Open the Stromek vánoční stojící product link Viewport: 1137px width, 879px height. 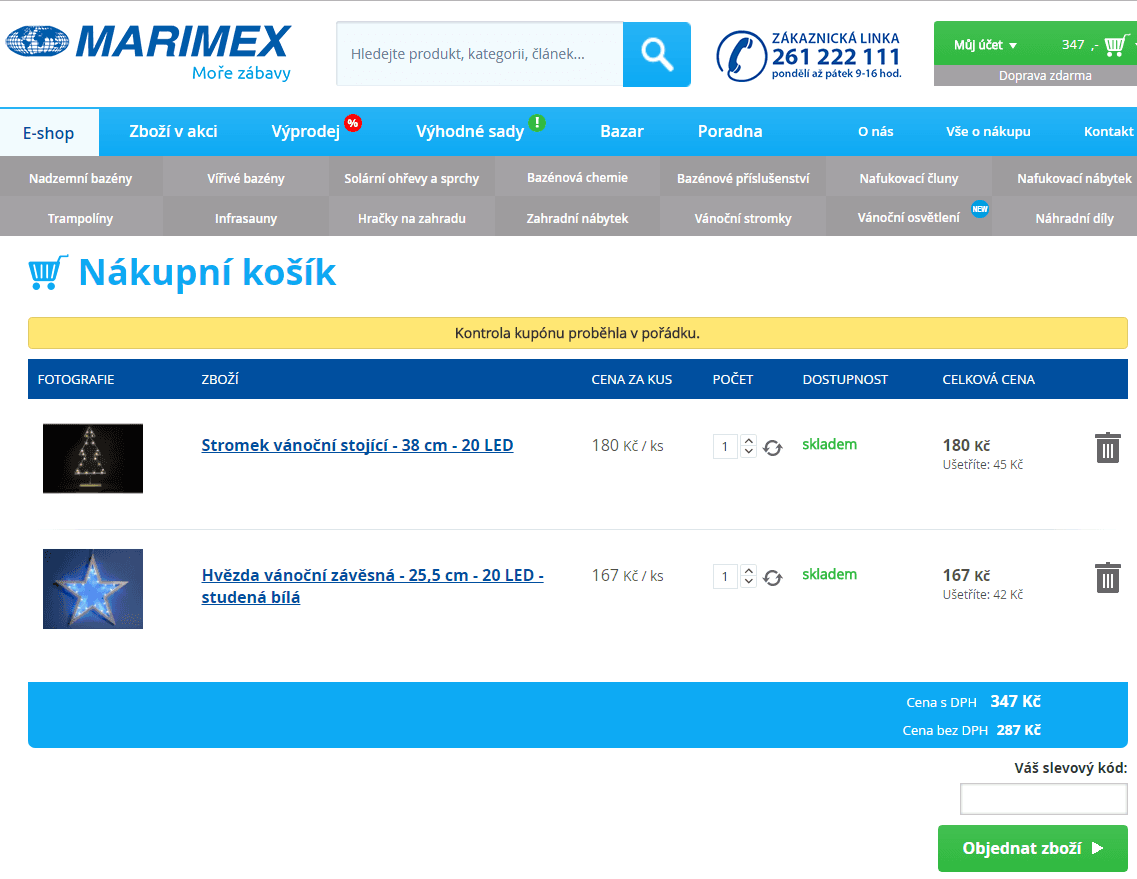pos(357,445)
